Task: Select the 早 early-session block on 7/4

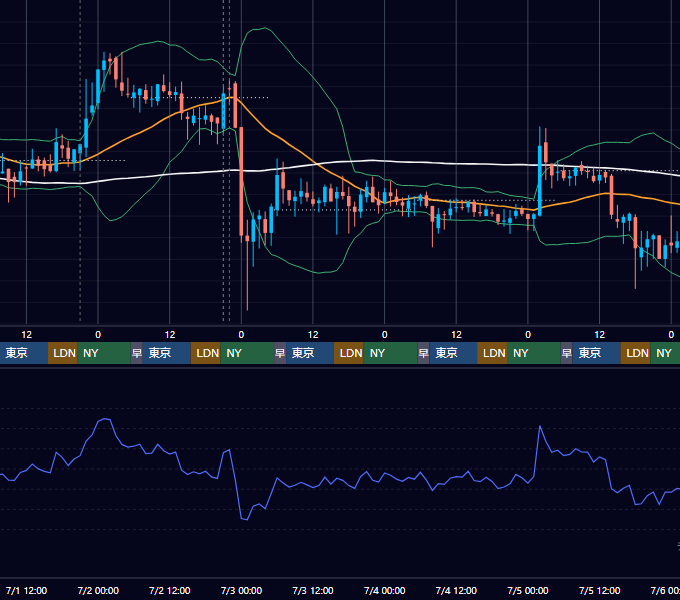Action: pyautogui.click(x=423, y=353)
